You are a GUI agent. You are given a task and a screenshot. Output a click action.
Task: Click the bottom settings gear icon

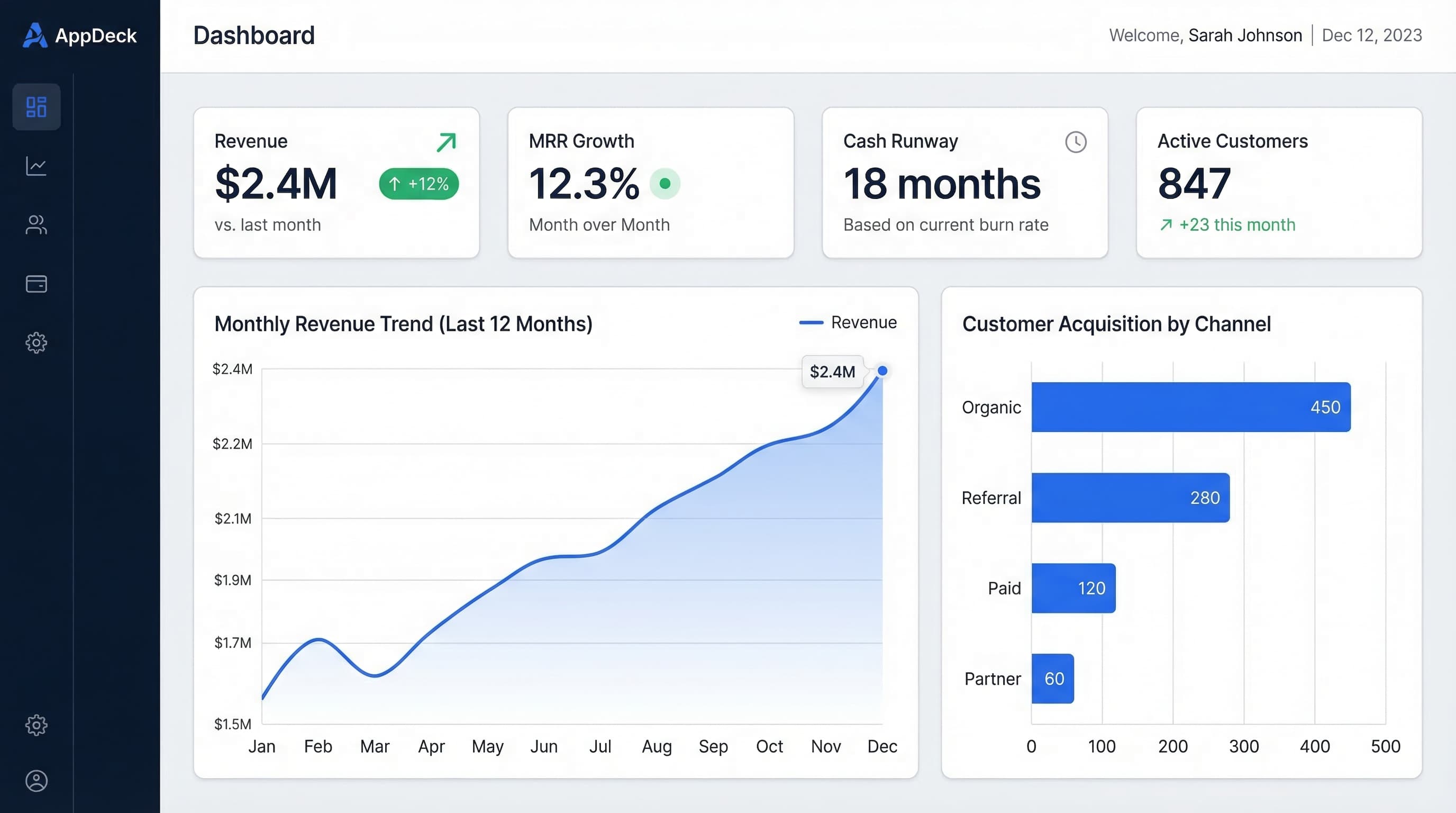tap(35, 725)
